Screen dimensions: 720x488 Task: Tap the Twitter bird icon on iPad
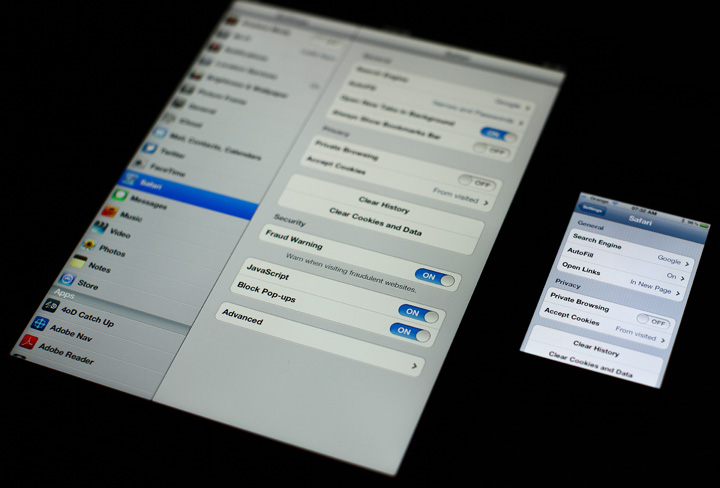pyautogui.click(x=149, y=148)
